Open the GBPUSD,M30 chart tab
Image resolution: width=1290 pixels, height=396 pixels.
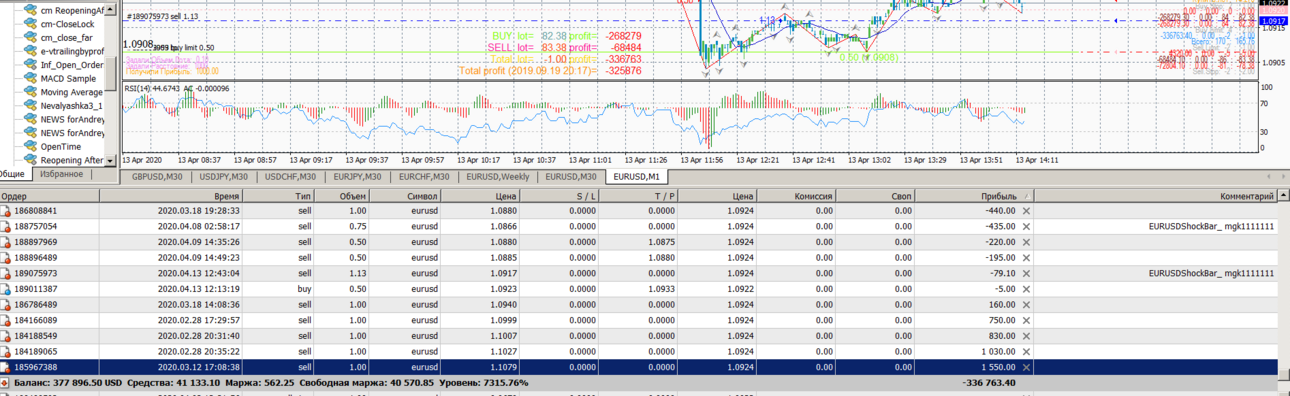point(158,177)
